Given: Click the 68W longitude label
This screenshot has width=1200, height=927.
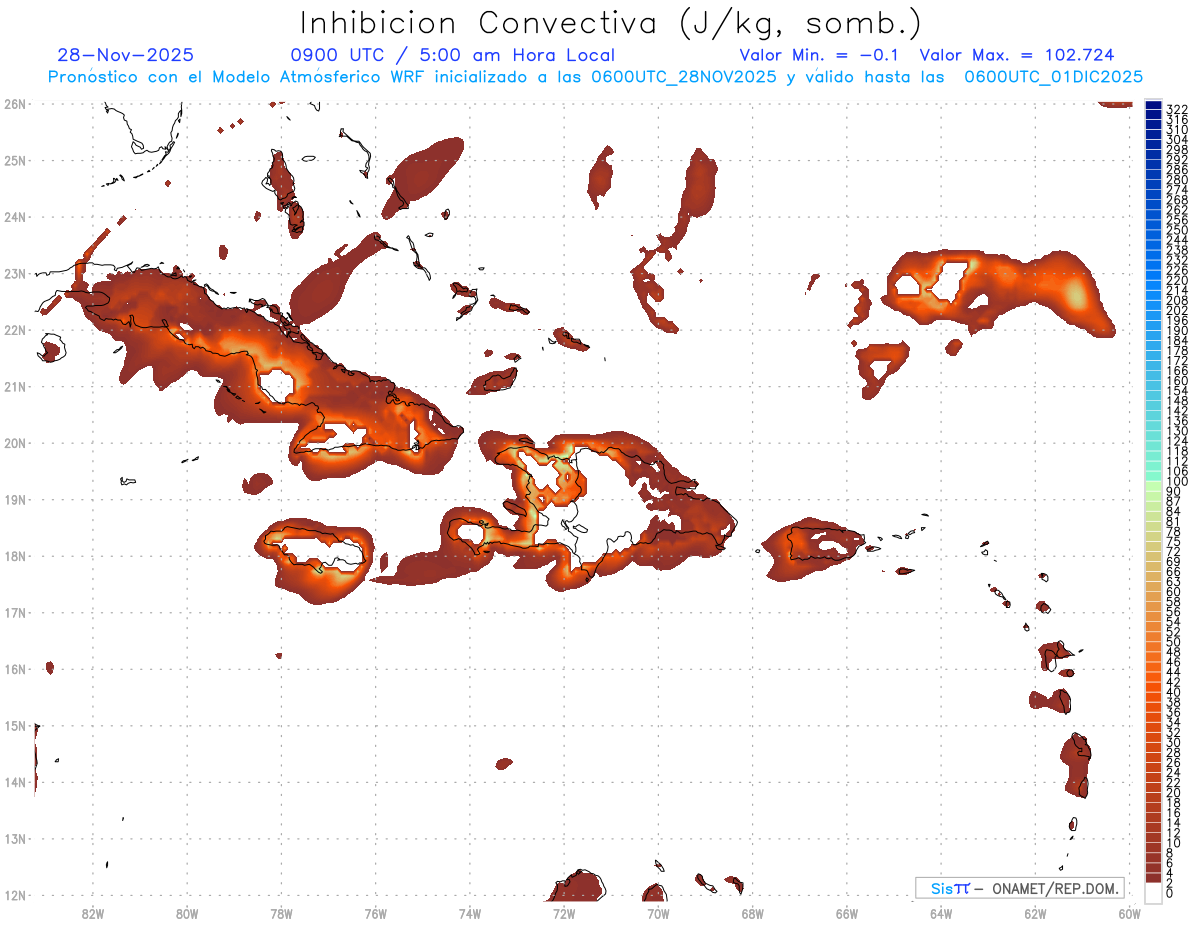Looking at the screenshot, I should click(753, 912).
